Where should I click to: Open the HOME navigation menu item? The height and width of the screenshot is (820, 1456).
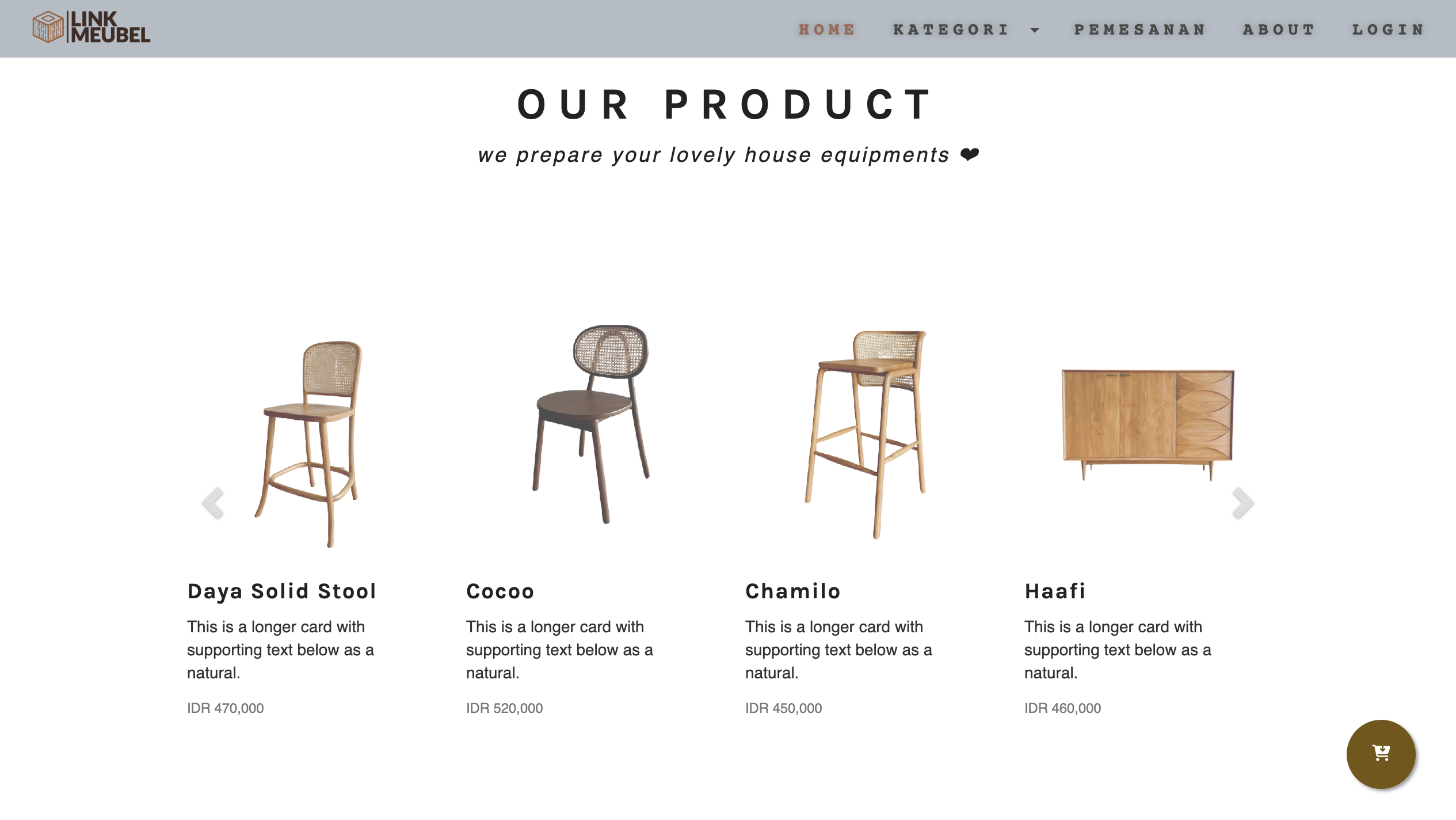[826, 29]
